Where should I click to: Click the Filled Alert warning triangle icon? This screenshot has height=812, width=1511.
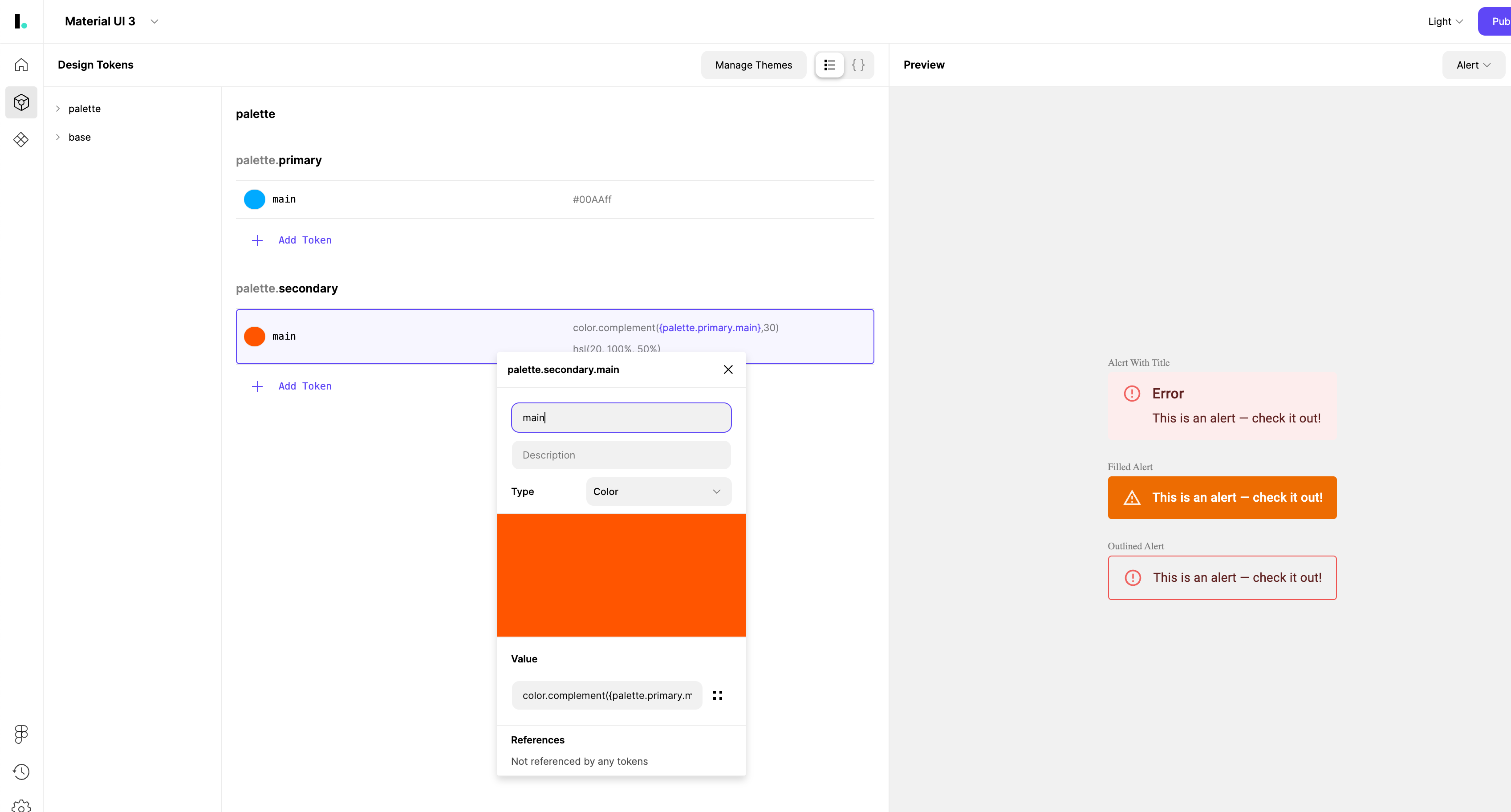point(1132,498)
